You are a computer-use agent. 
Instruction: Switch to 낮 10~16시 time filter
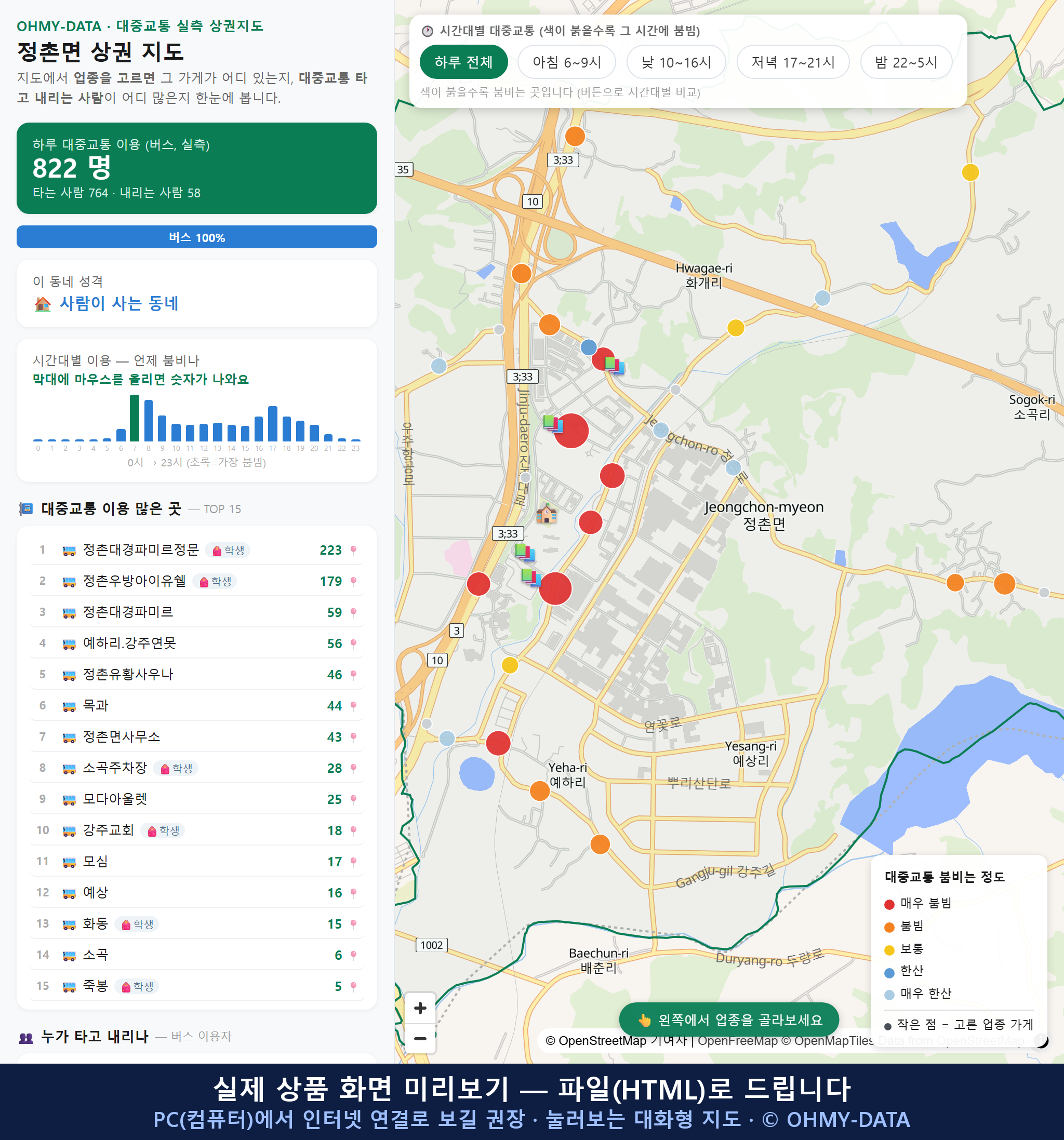point(676,62)
